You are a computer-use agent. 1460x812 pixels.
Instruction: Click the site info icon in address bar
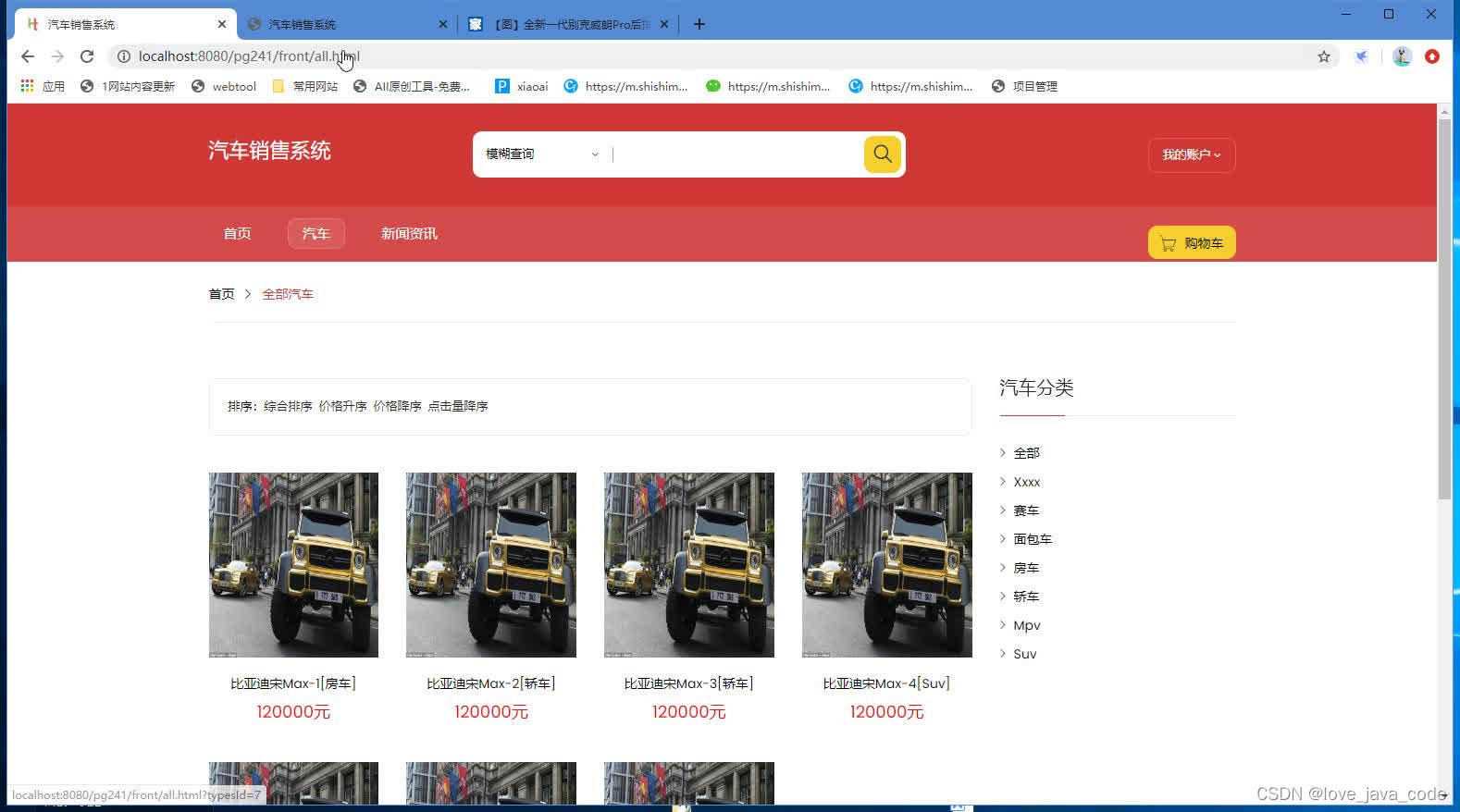pos(123,56)
